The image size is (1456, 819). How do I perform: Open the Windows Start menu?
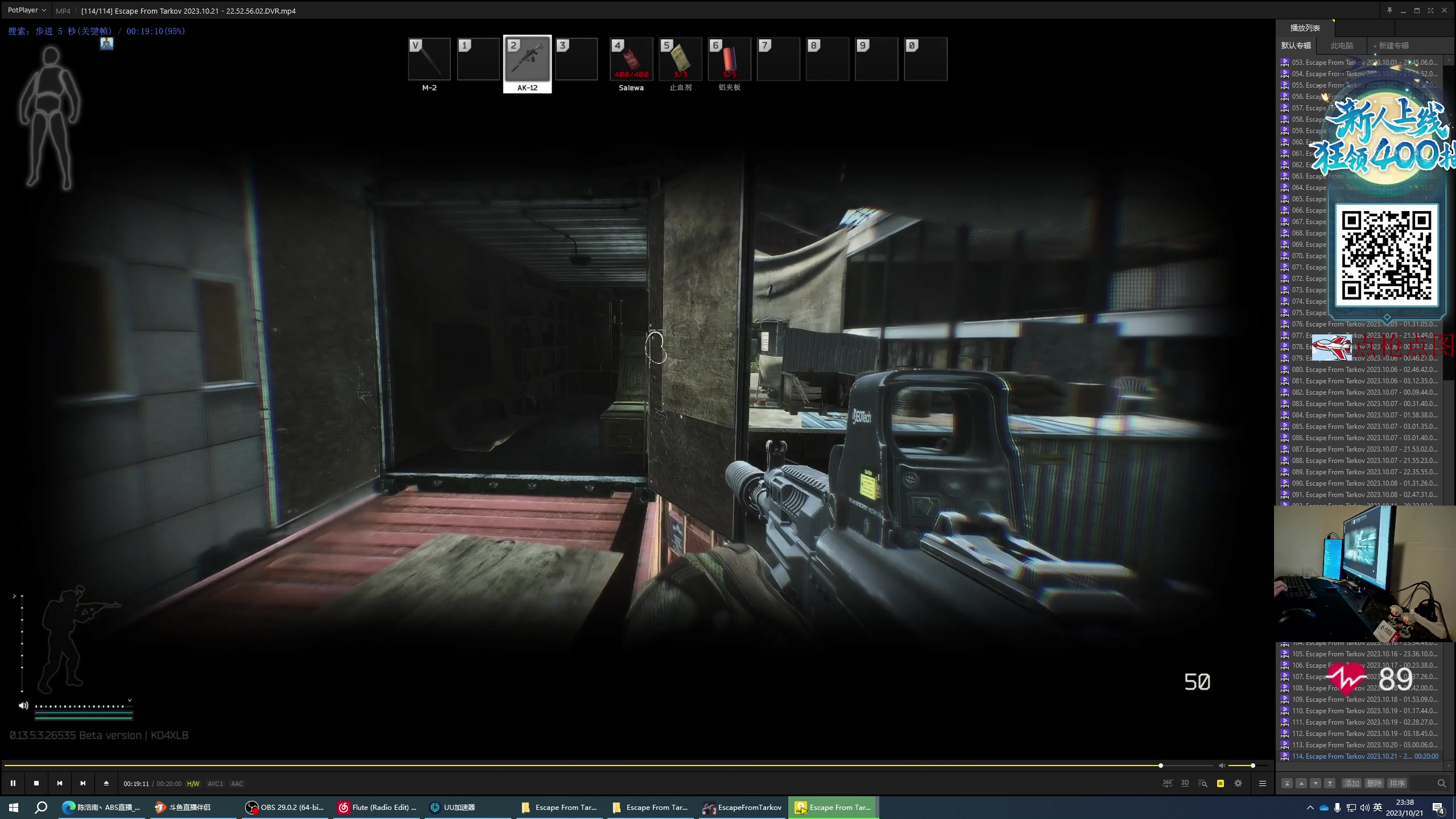(x=14, y=808)
